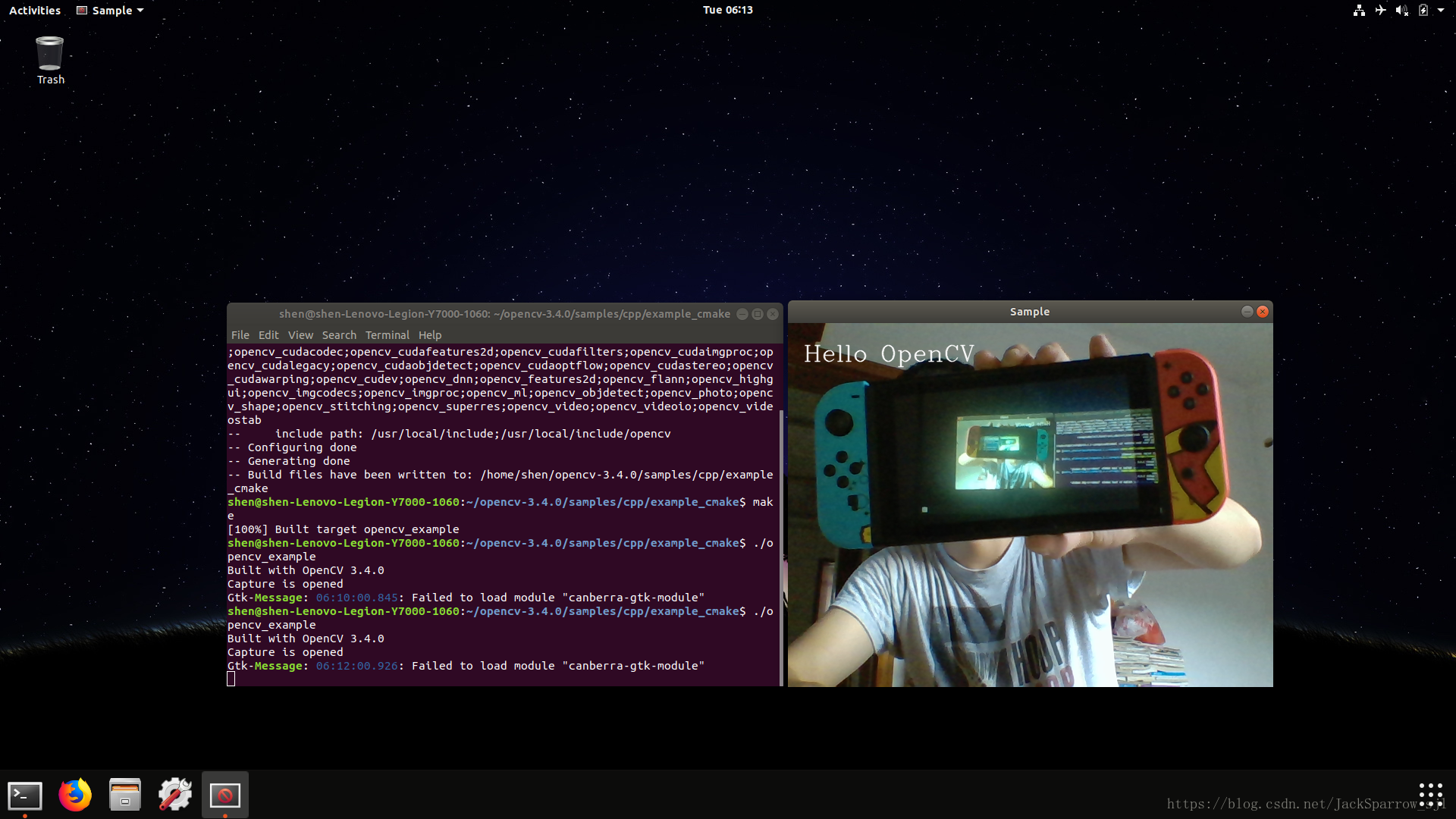Launch Terminal from the dock

tap(25, 795)
